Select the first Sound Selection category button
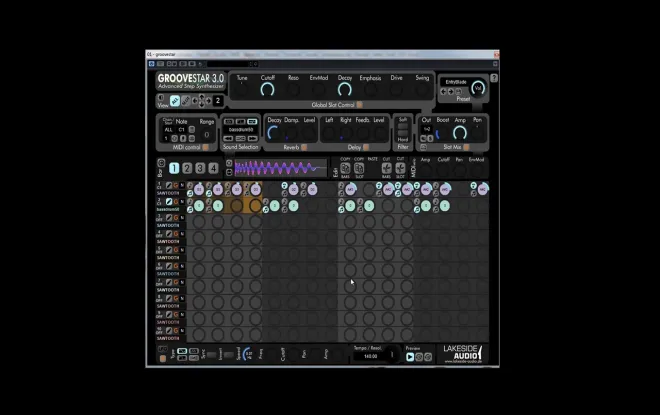This screenshot has width=660, height=415. coord(229,122)
